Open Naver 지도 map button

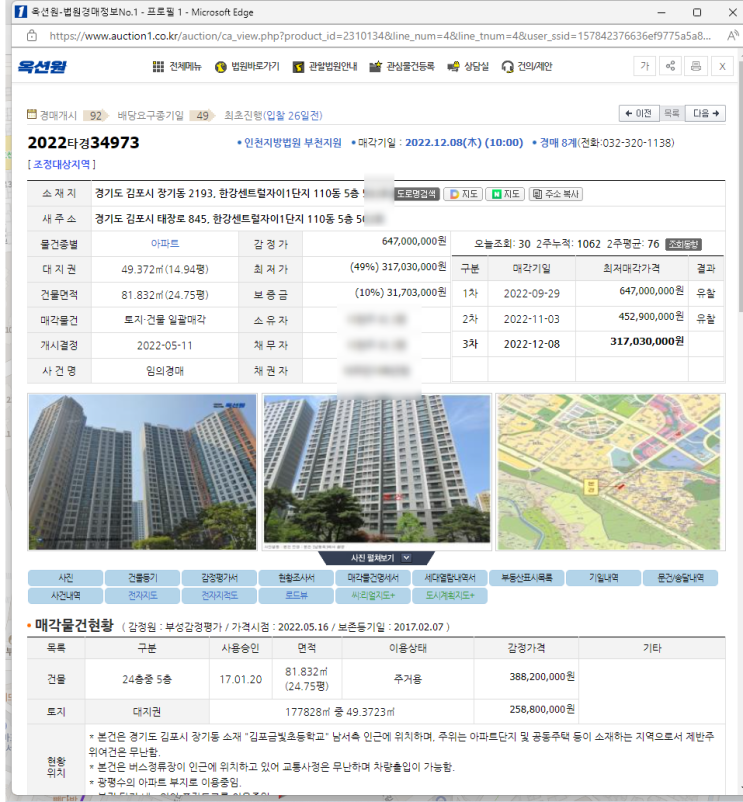[505, 194]
